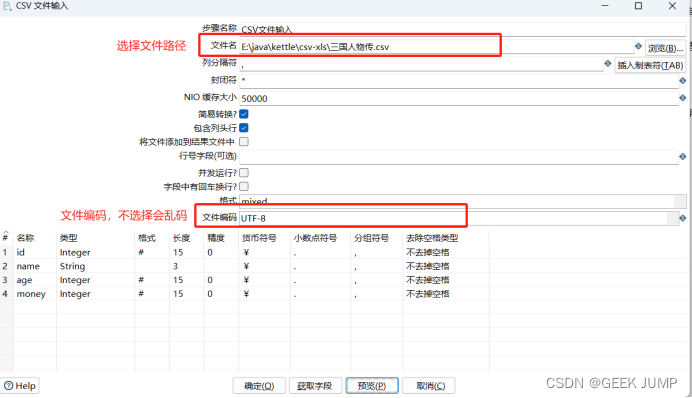Click the Help question mark icon
The image size is (692, 398).
pyautogui.click(x=8, y=385)
